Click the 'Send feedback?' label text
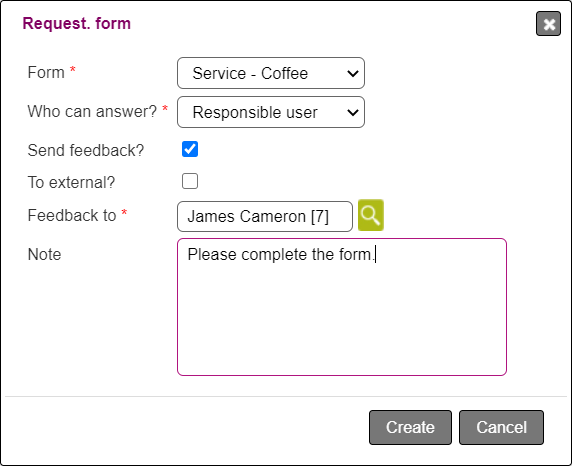Image resolution: width=572 pixels, height=466 pixels. click(86, 150)
